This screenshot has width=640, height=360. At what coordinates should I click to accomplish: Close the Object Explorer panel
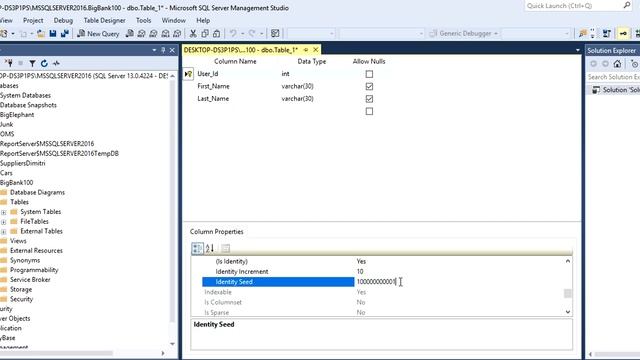click(172, 50)
